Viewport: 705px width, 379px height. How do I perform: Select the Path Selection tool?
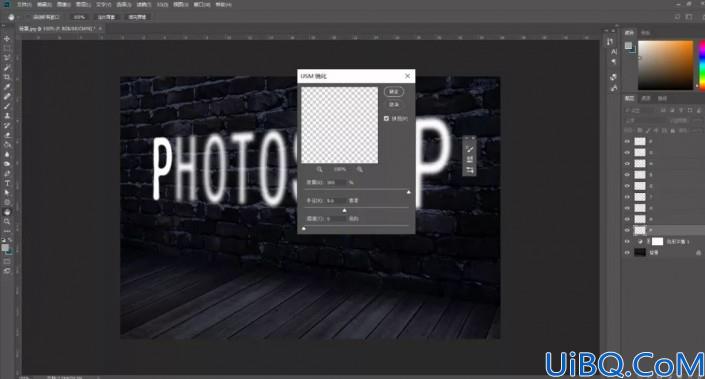7,192
